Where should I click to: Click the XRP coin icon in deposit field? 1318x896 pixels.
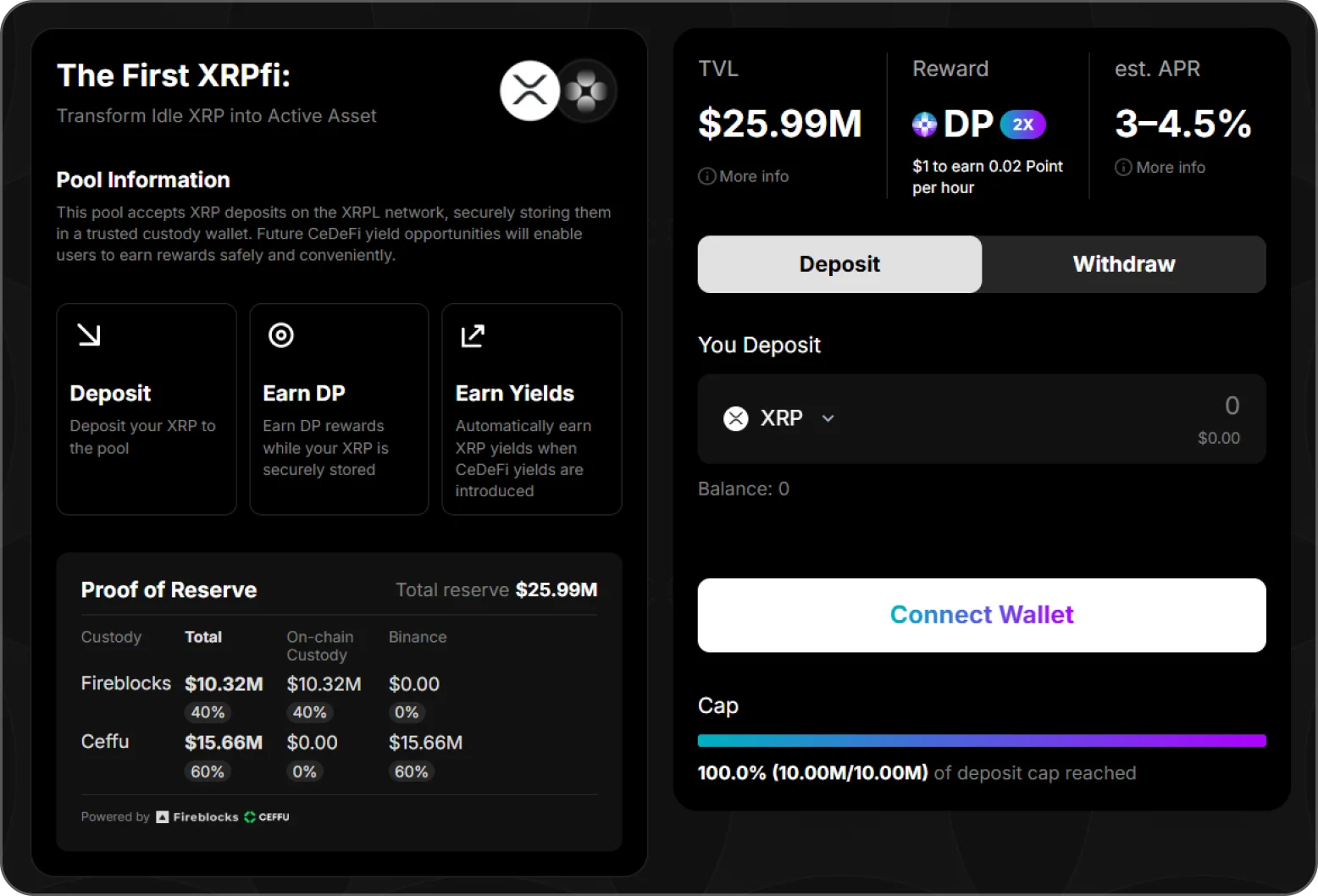[736, 418]
